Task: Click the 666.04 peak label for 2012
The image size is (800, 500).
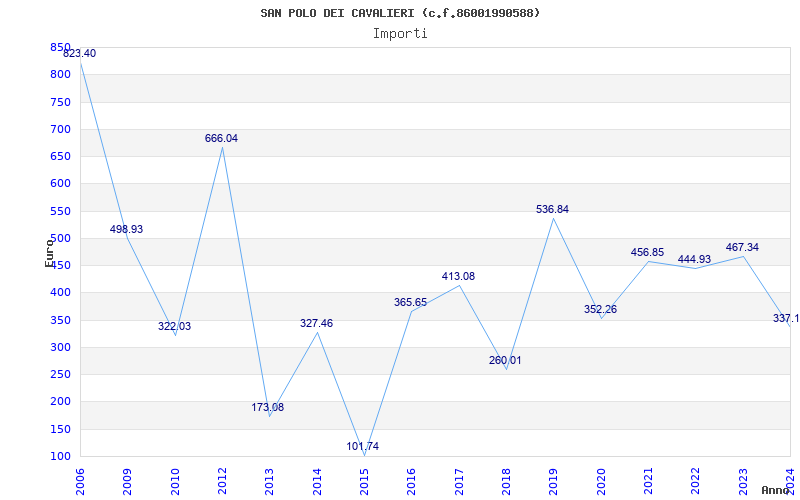Action: coord(221,138)
